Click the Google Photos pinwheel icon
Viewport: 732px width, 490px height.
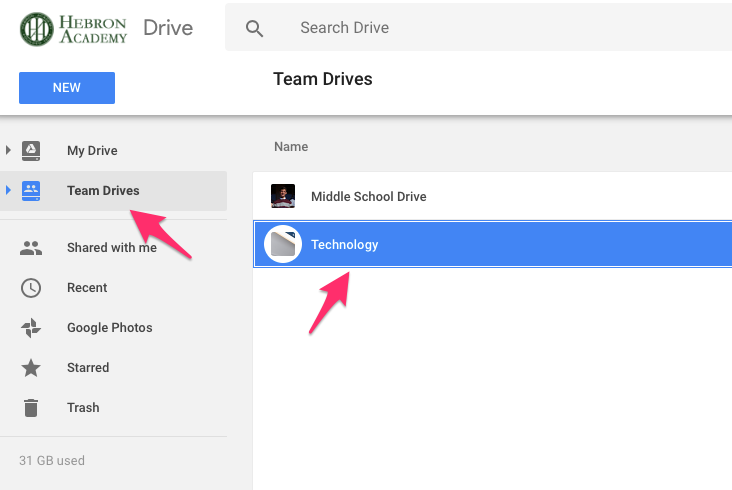pos(31,328)
